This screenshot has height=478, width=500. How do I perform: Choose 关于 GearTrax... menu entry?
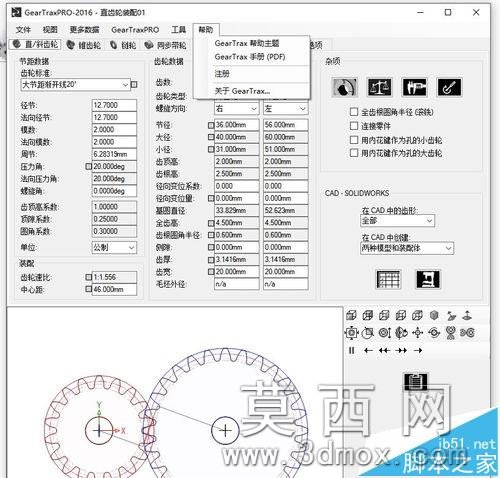[242, 91]
